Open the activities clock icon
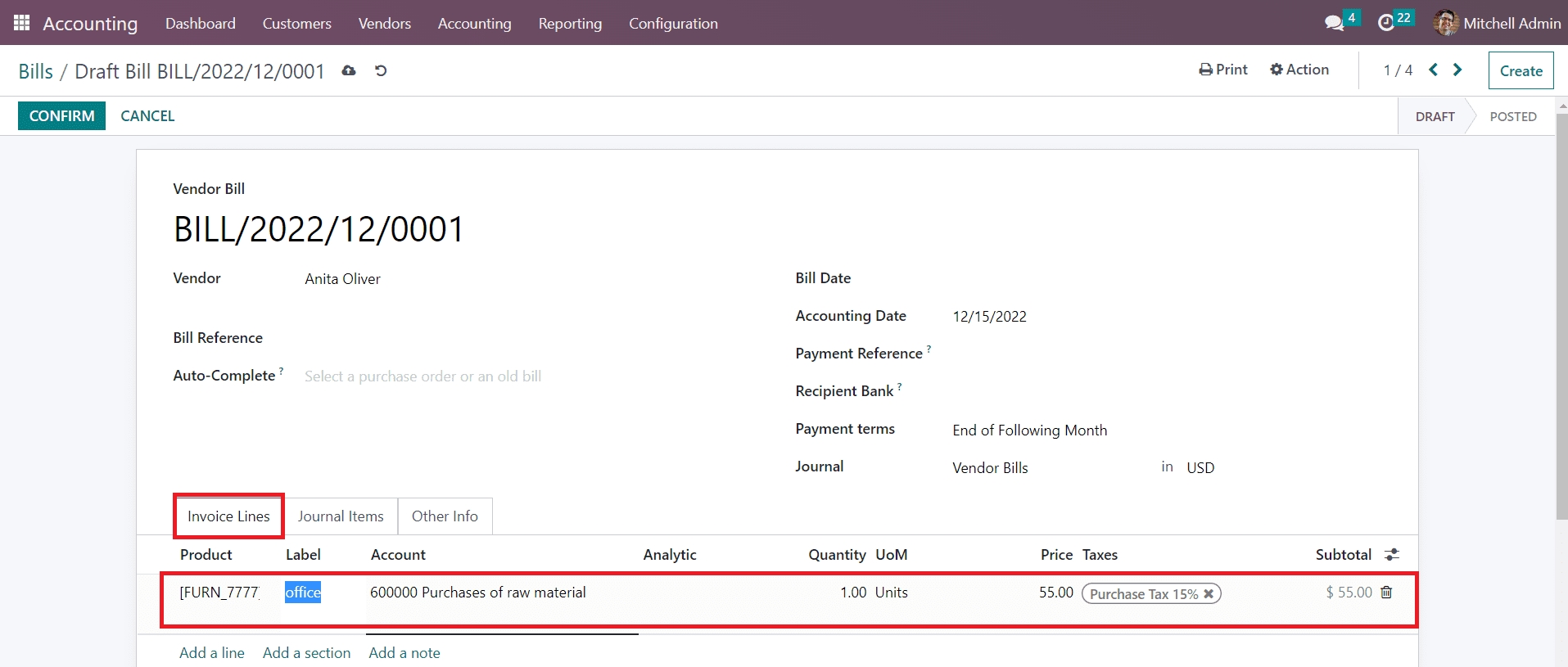 click(1385, 23)
